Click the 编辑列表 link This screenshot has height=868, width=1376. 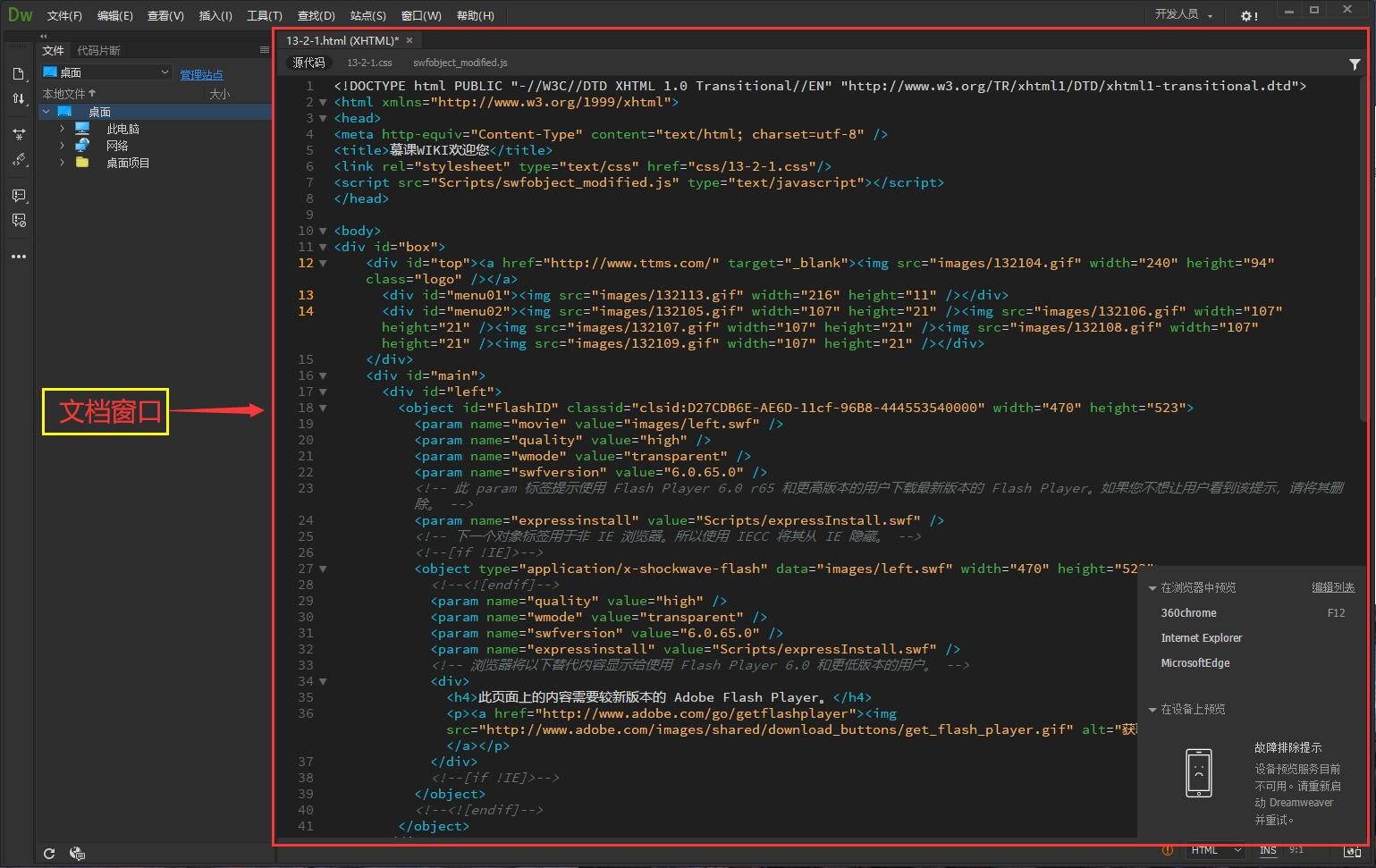(x=1333, y=587)
